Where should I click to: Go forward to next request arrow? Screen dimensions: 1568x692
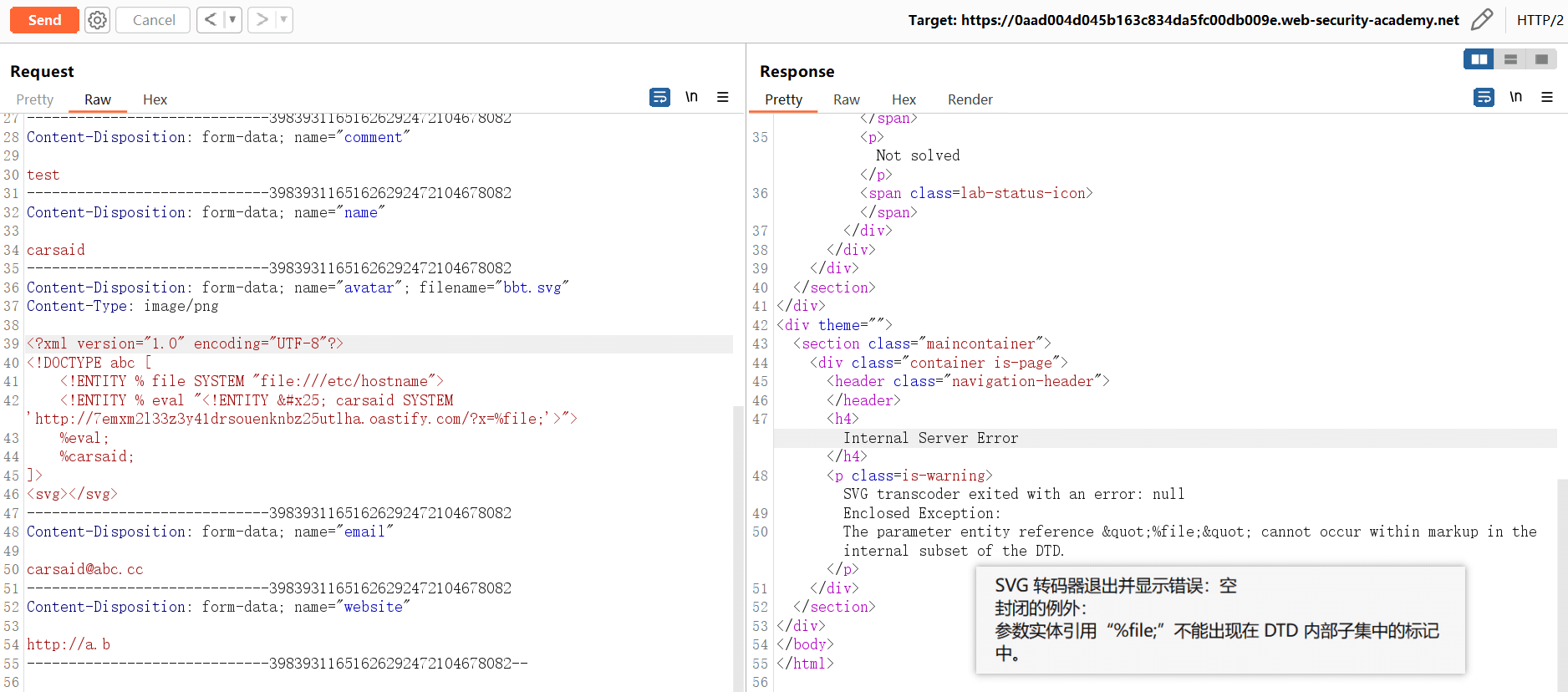[x=262, y=19]
